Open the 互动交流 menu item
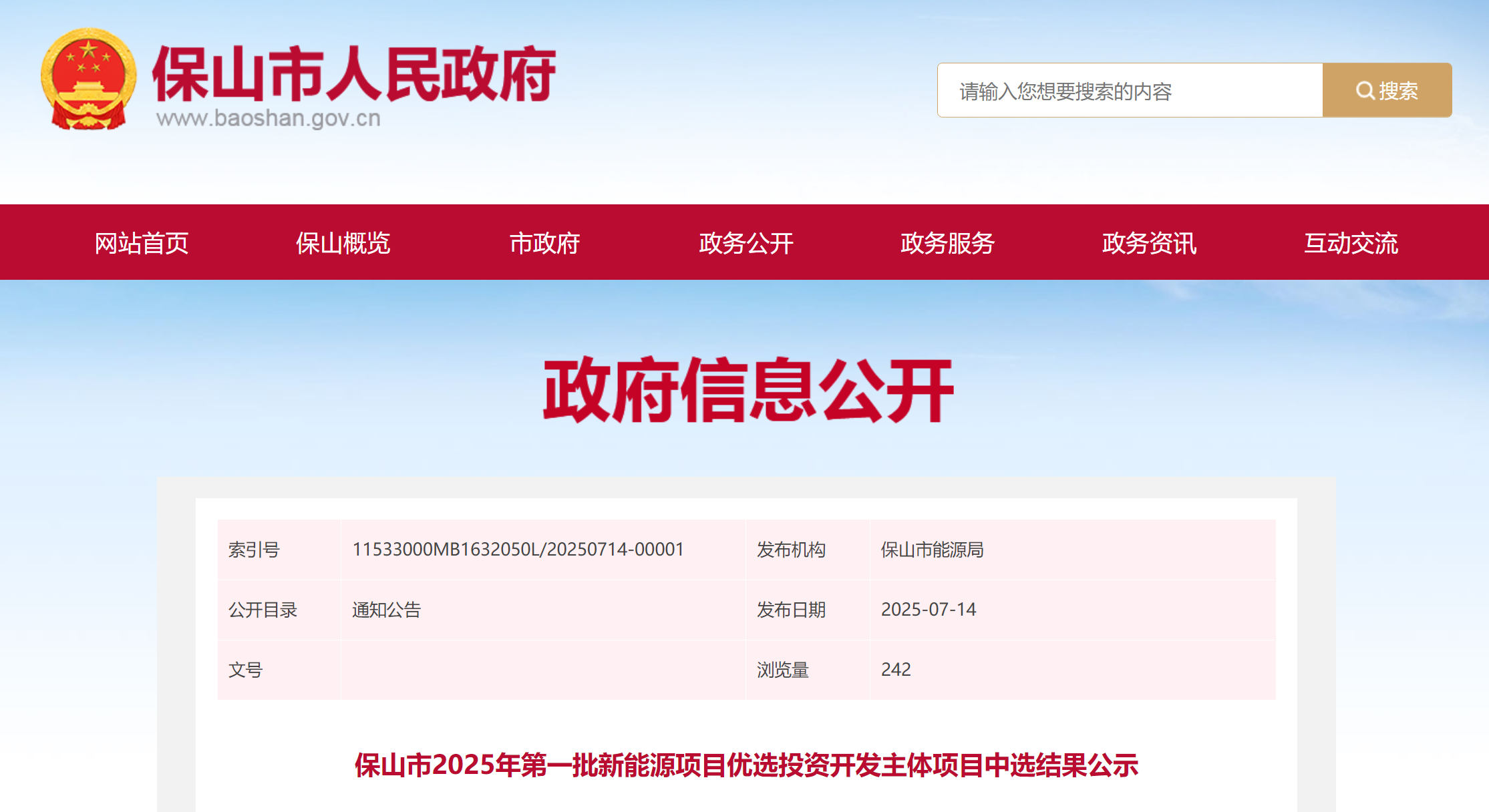Screen dimensions: 1489x812 coord(1351,242)
